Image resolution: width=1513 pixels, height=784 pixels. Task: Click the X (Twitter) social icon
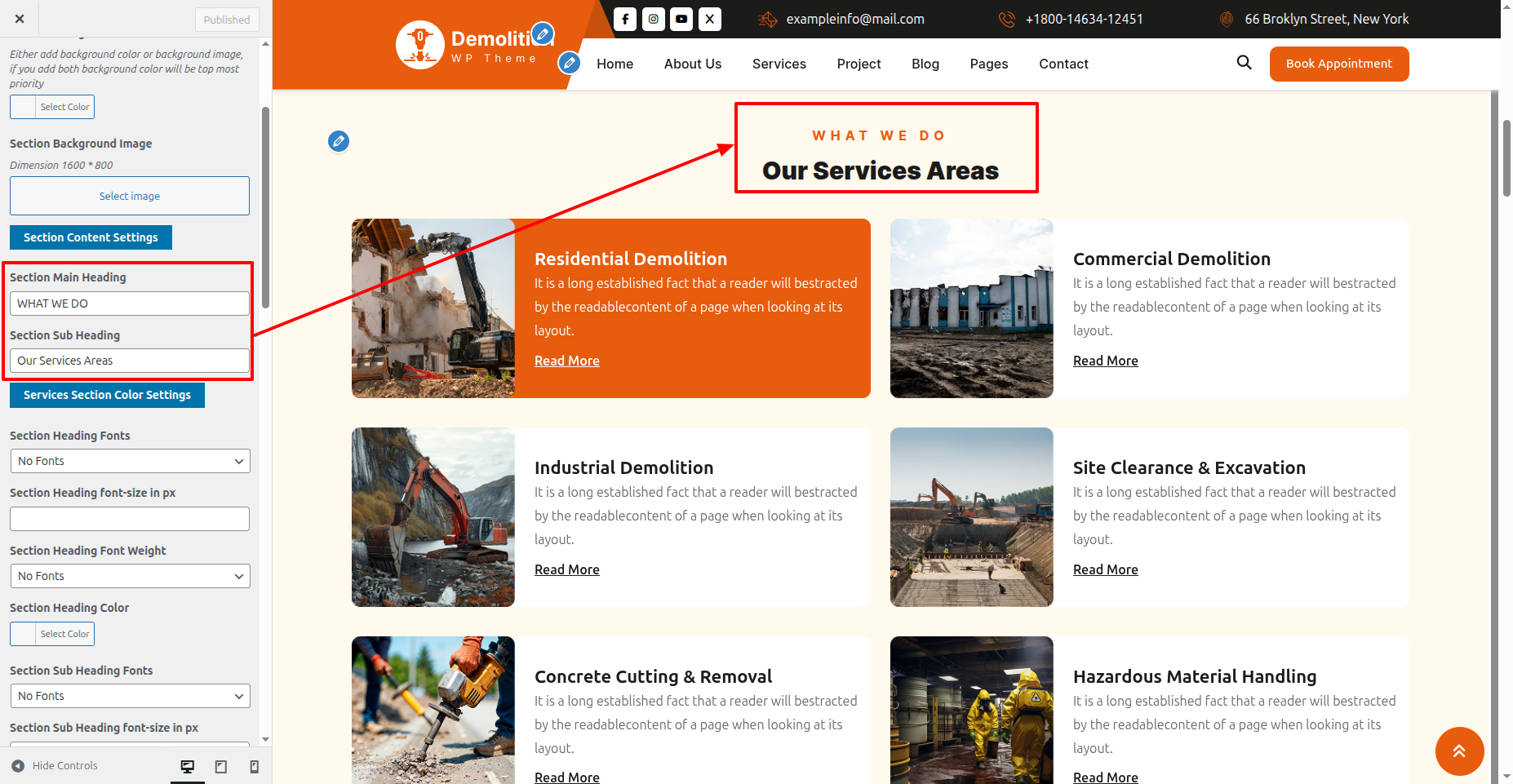pyautogui.click(x=710, y=19)
